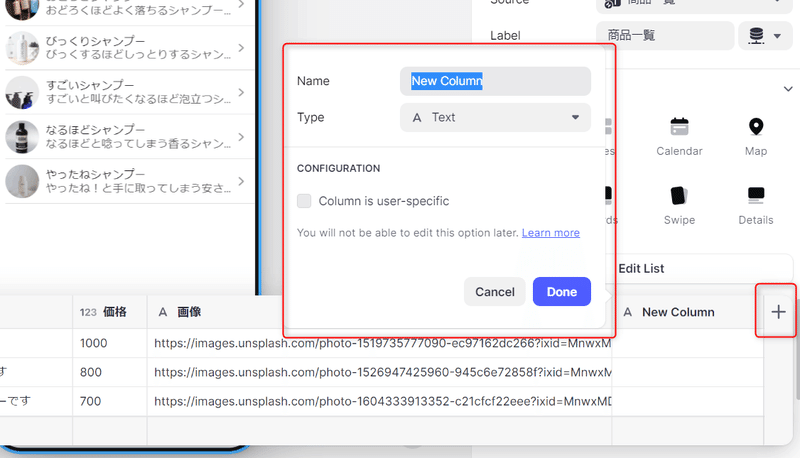Image resolution: width=800 pixels, height=458 pixels.
Task: Select the 価格 column header
Action: 110,312
